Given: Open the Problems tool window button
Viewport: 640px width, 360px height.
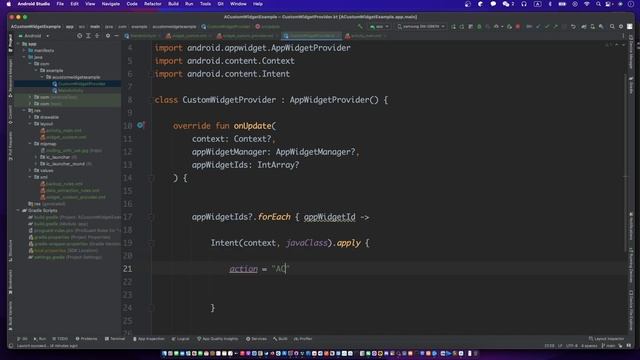Looking at the screenshot, I should click(x=87, y=339).
